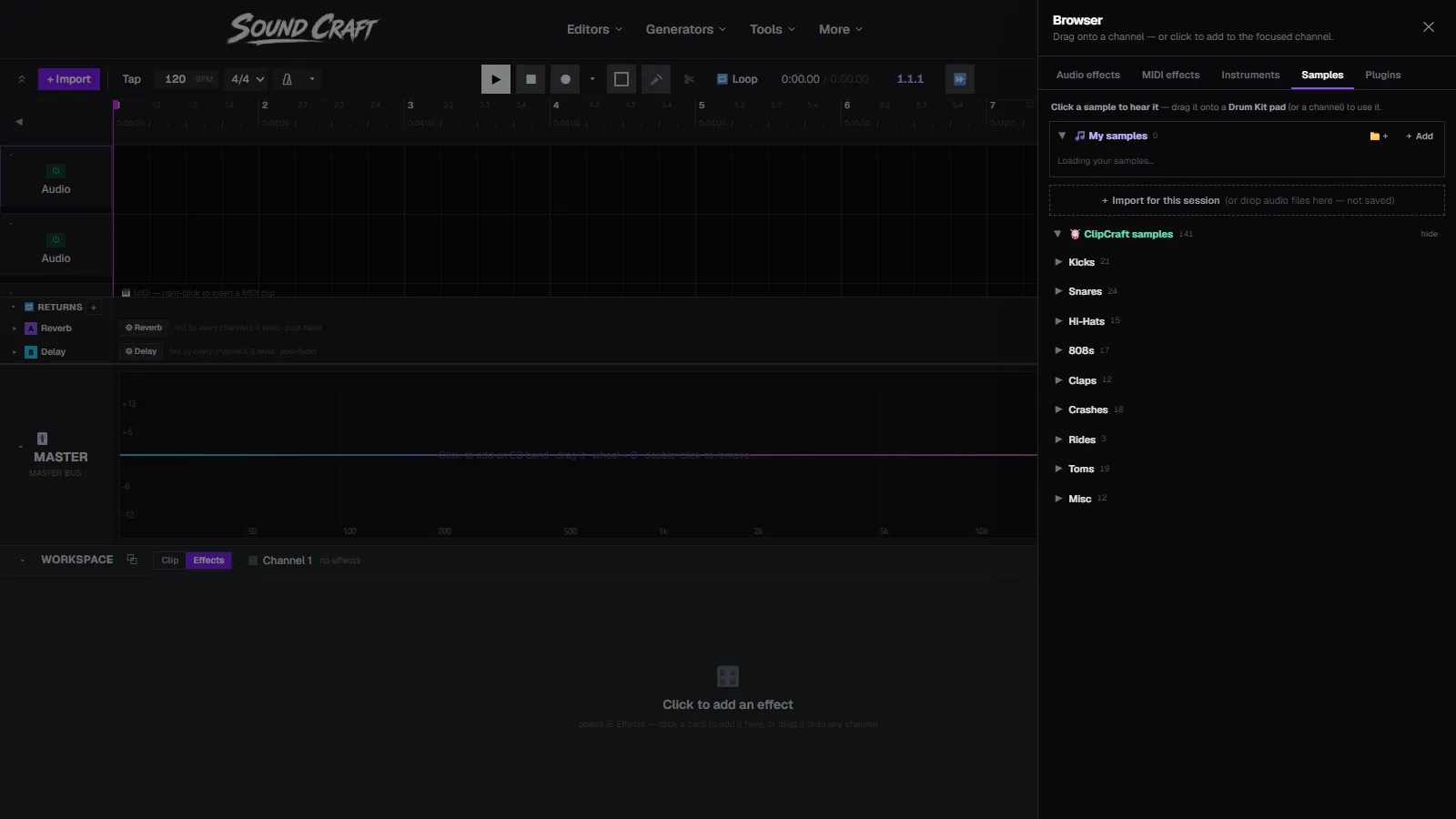Click the Reverb return's A badge
This screenshot has width=1456, height=819.
(31, 329)
